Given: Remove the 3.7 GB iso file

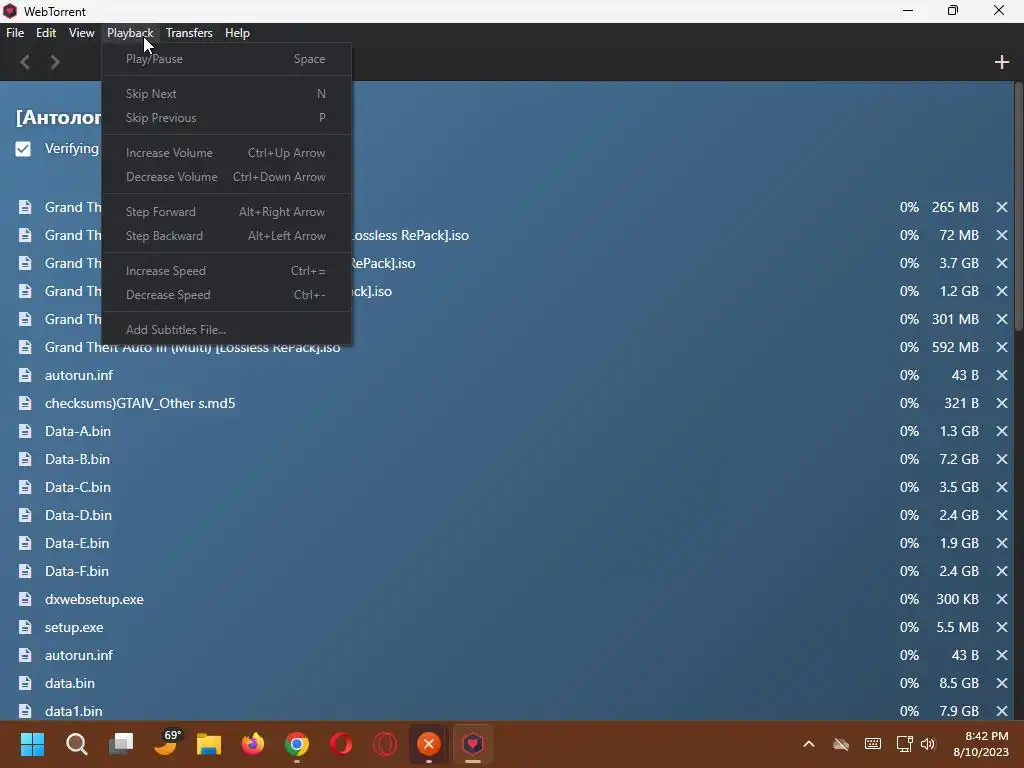Looking at the screenshot, I should [x=1002, y=263].
